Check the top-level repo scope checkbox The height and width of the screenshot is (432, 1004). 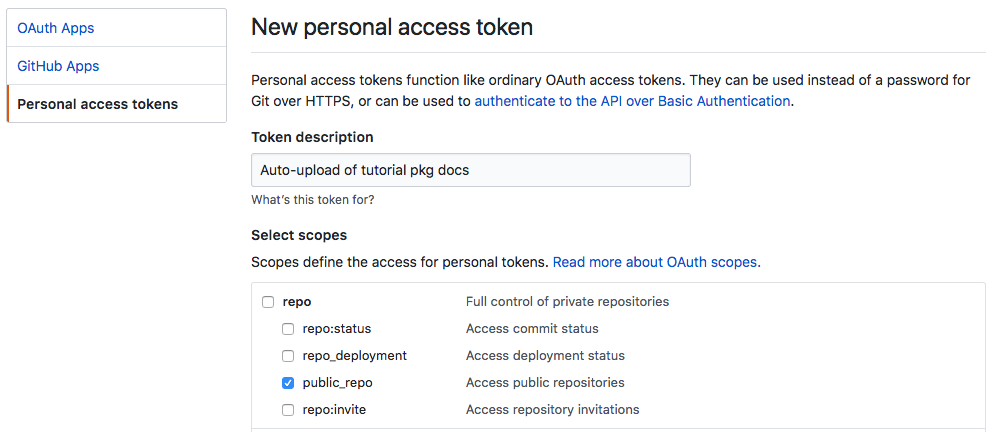tap(268, 302)
